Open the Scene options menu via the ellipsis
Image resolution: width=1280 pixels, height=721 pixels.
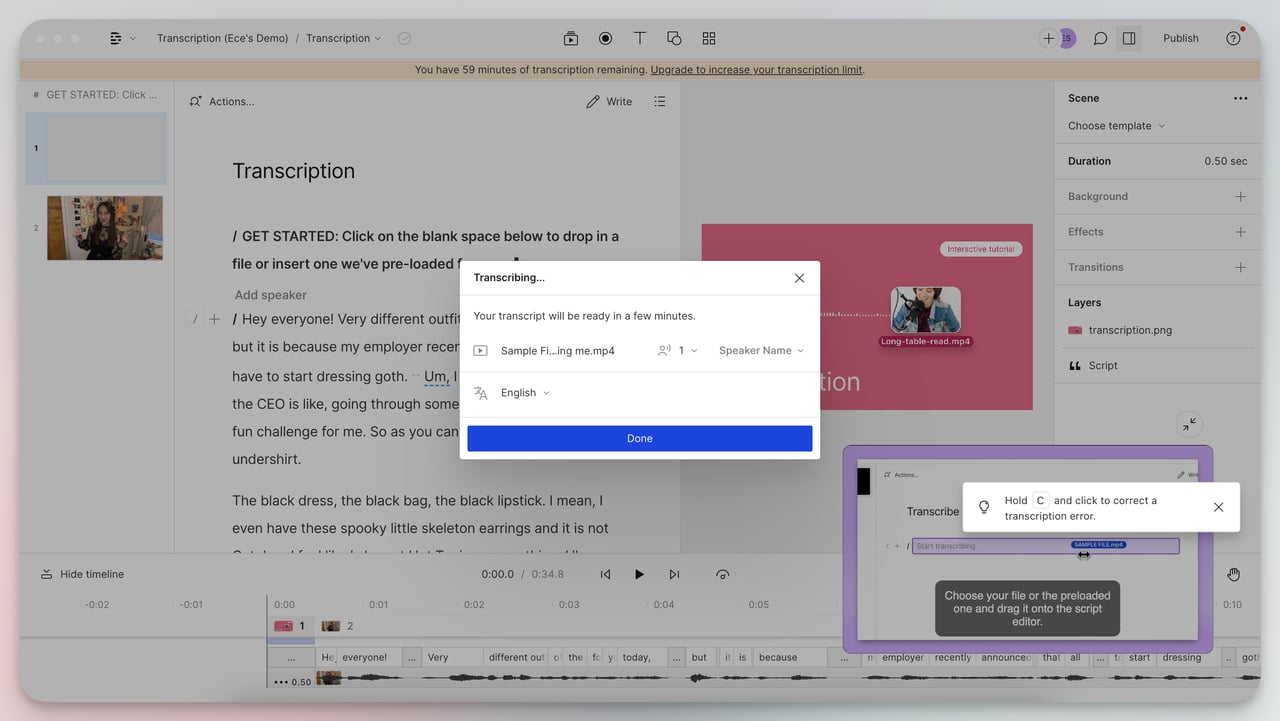tap(1240, 98)
